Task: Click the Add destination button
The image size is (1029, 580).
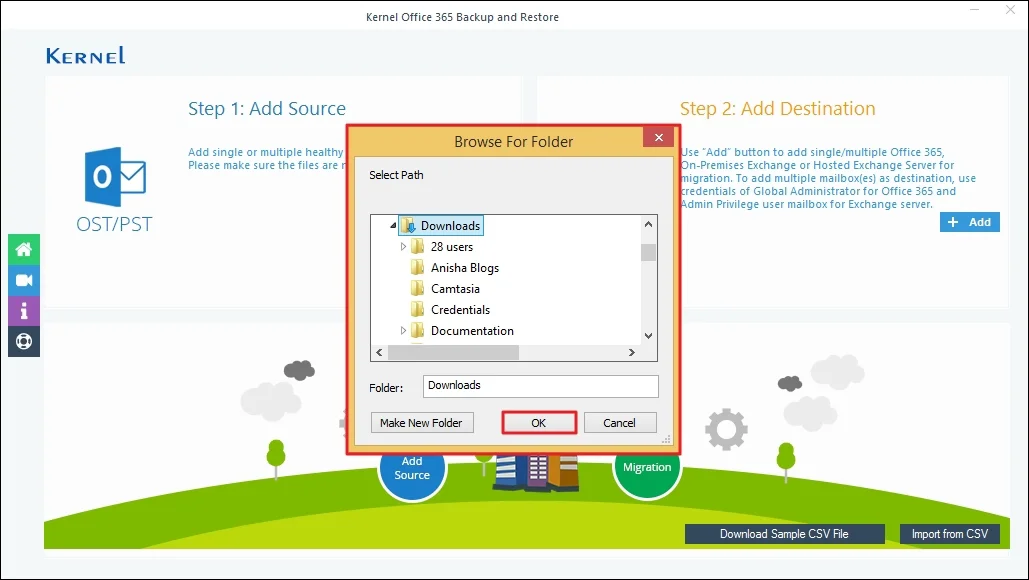Action: point(969,222)
